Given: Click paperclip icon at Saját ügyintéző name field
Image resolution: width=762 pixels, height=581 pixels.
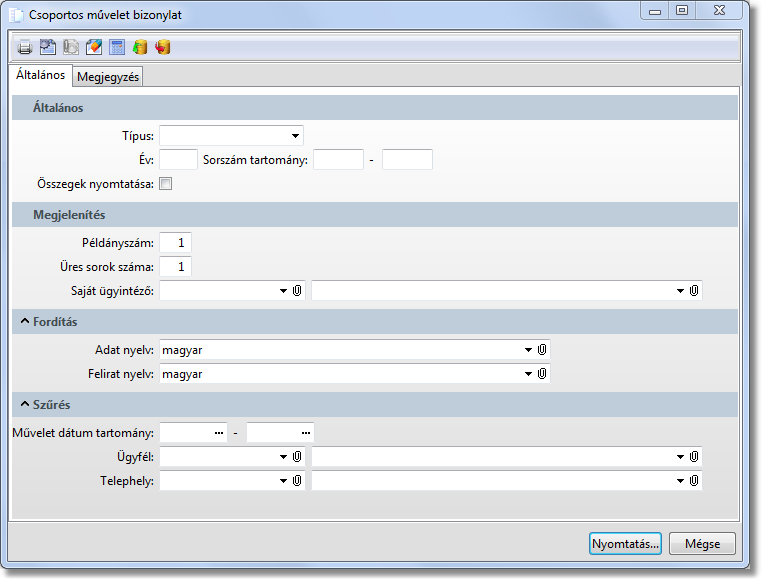Looking at the screenshot, I should click(694, 290).
